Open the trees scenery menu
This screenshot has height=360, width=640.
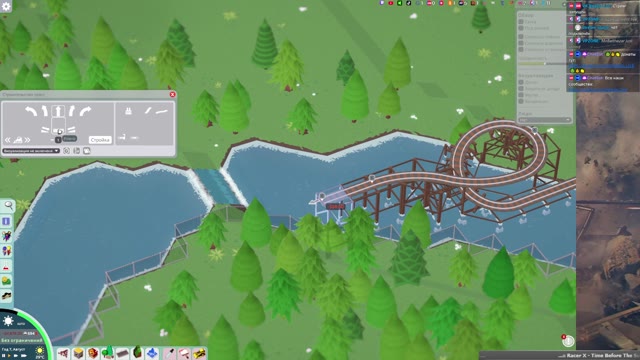click(108, 352)
